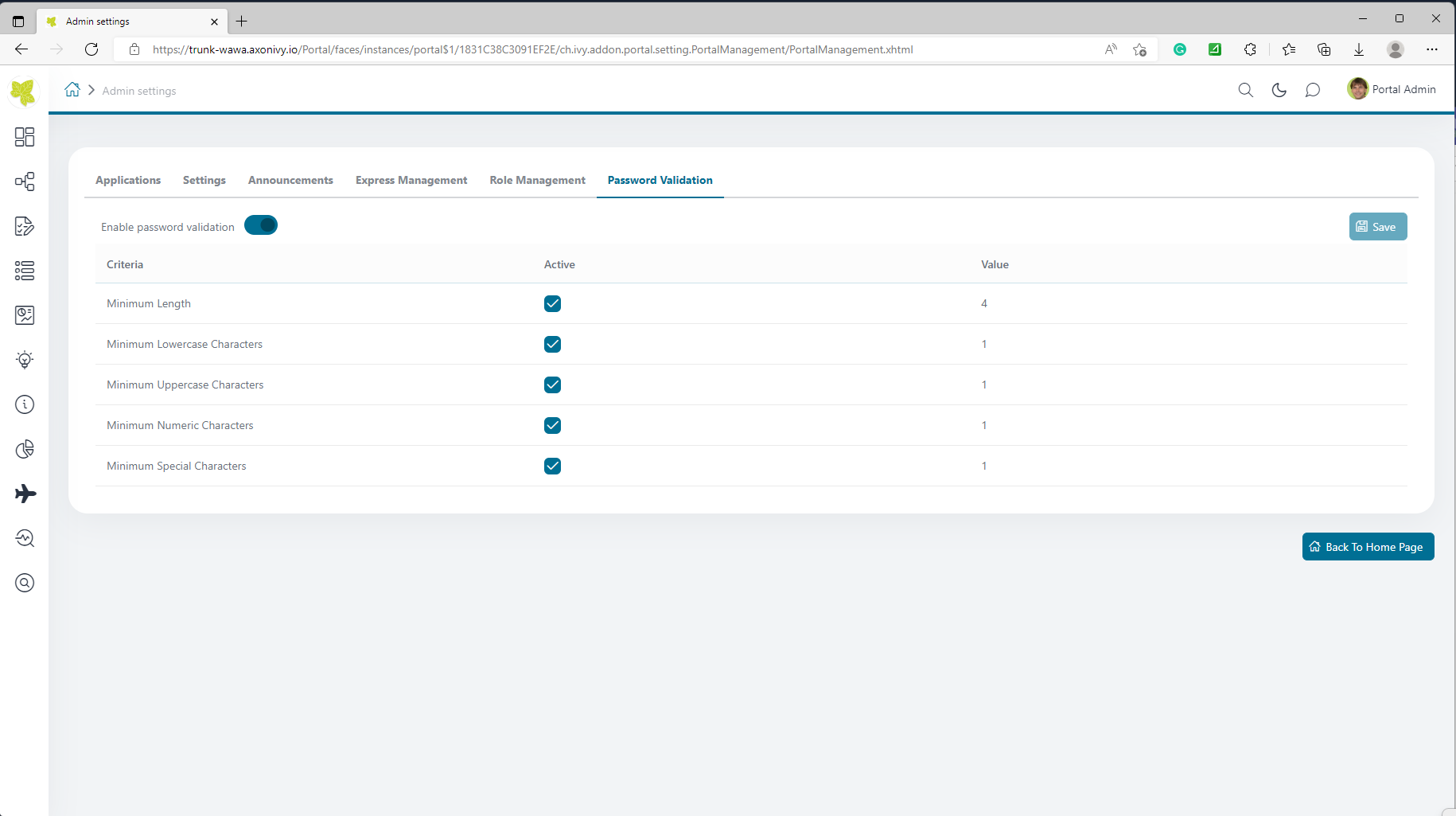Click the airplane icon in sidebar
1456x816 pixels.
tap(25, 494)
